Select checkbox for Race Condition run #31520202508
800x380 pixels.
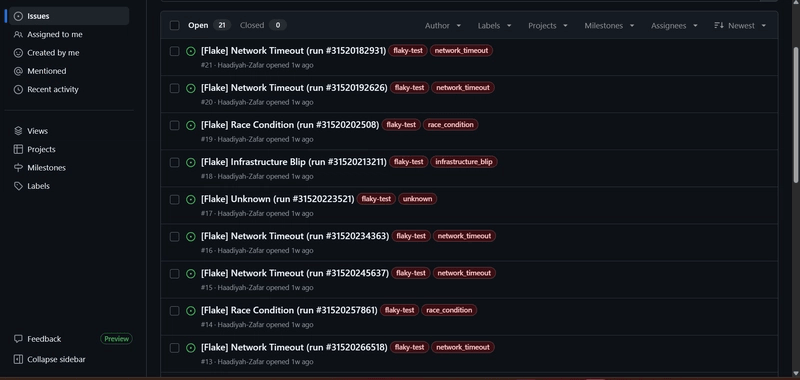coord(174,125)
